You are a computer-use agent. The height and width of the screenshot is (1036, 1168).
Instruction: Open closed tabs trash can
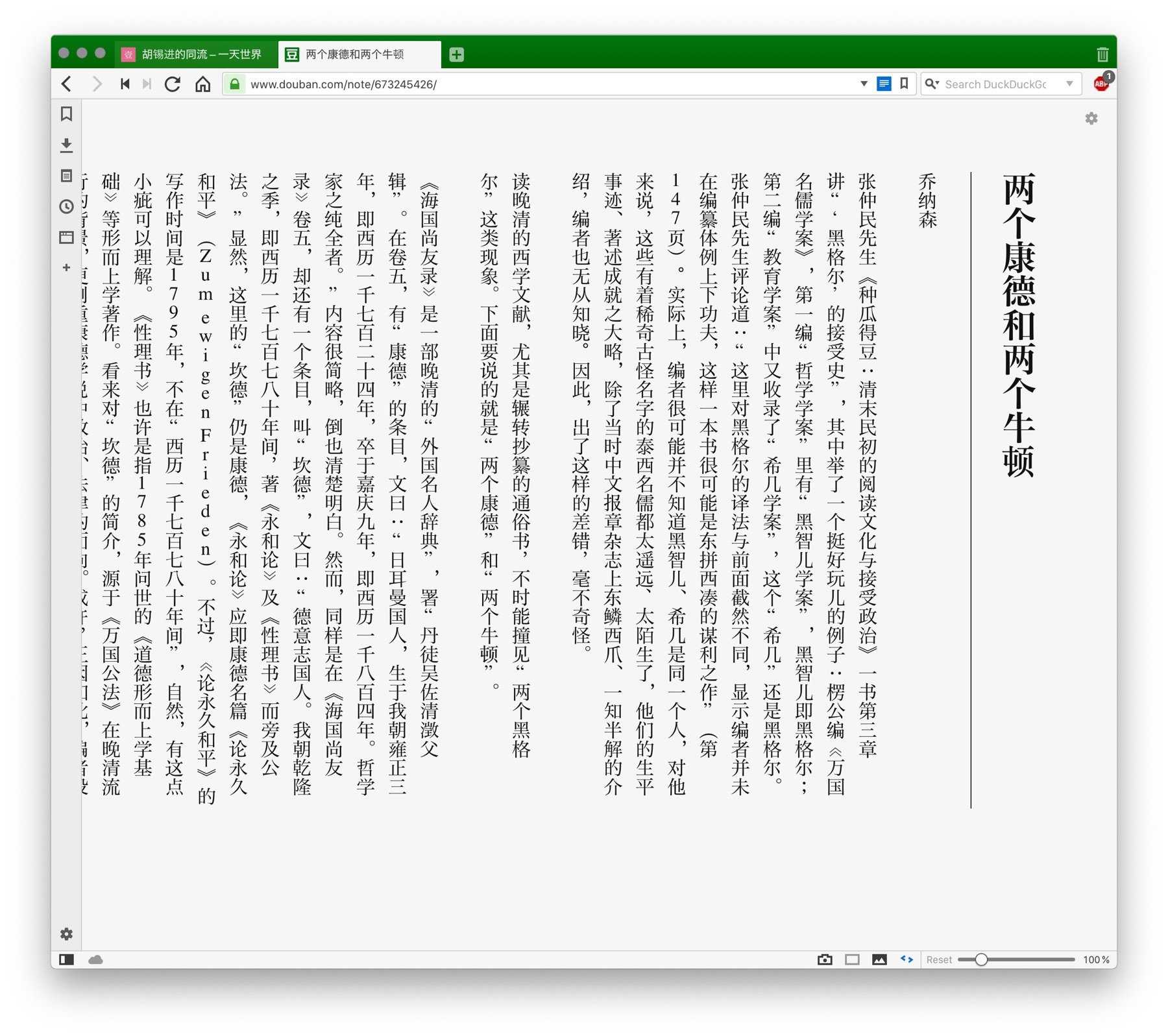[1102, 54]
